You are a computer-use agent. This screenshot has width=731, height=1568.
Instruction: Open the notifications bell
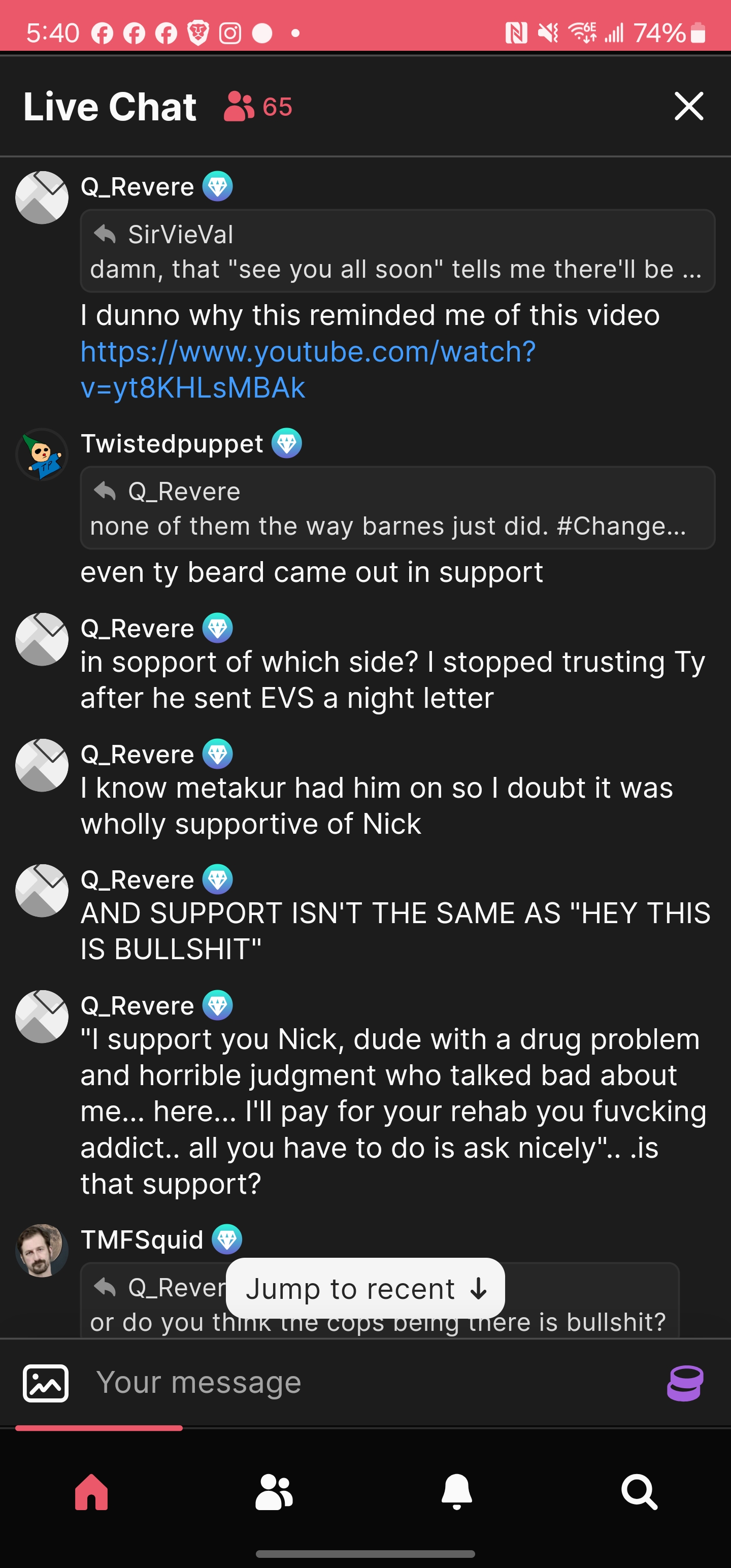[x=457, y=1491]
